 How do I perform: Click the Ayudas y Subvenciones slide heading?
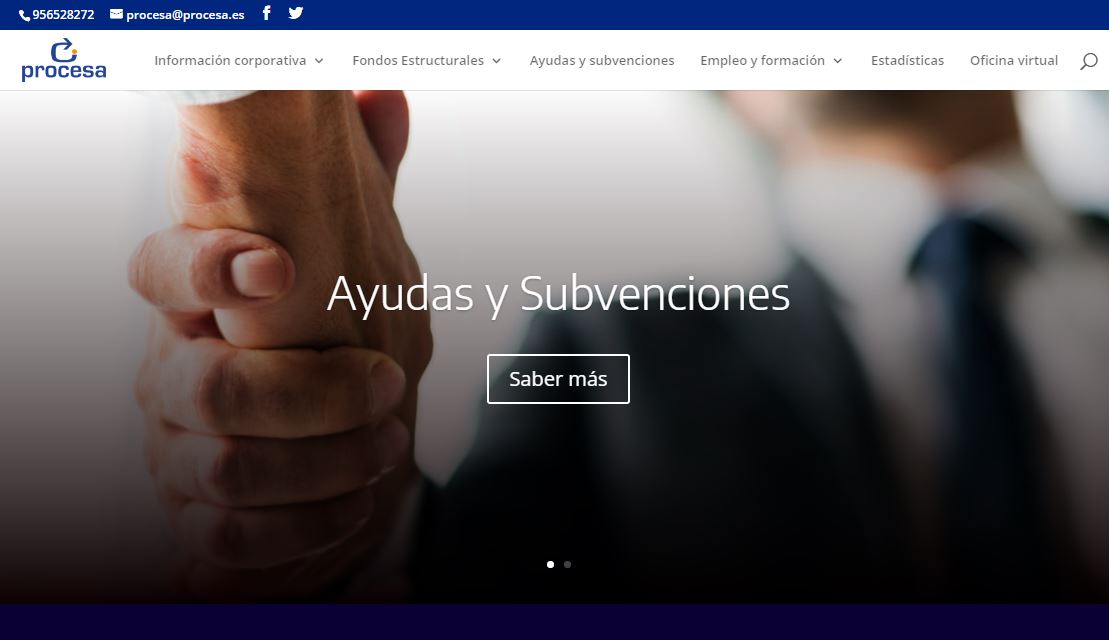[558, 294]
